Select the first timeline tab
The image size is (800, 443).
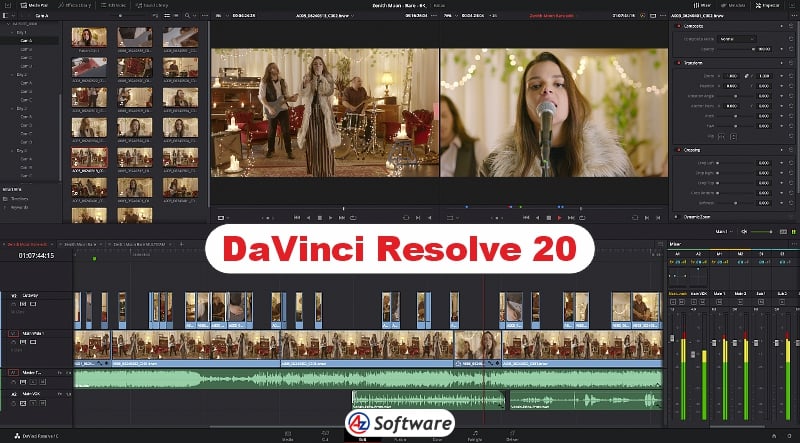point(27,244)
